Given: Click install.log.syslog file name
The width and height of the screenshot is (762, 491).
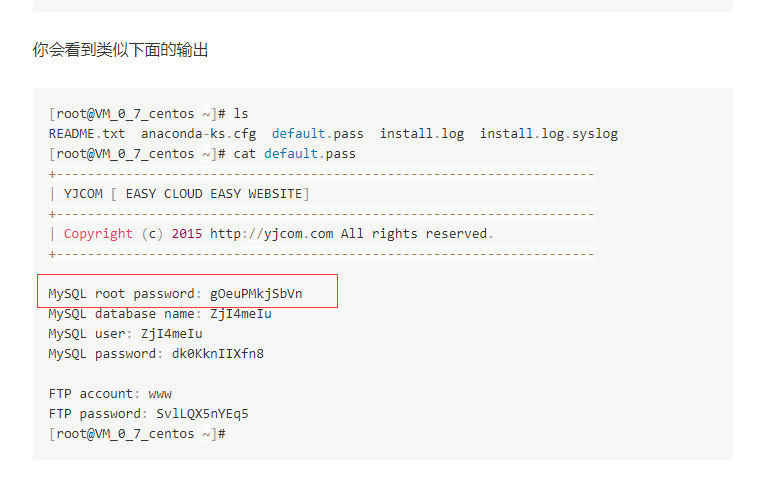Looking at the screenshot, I should pos(549,134).
